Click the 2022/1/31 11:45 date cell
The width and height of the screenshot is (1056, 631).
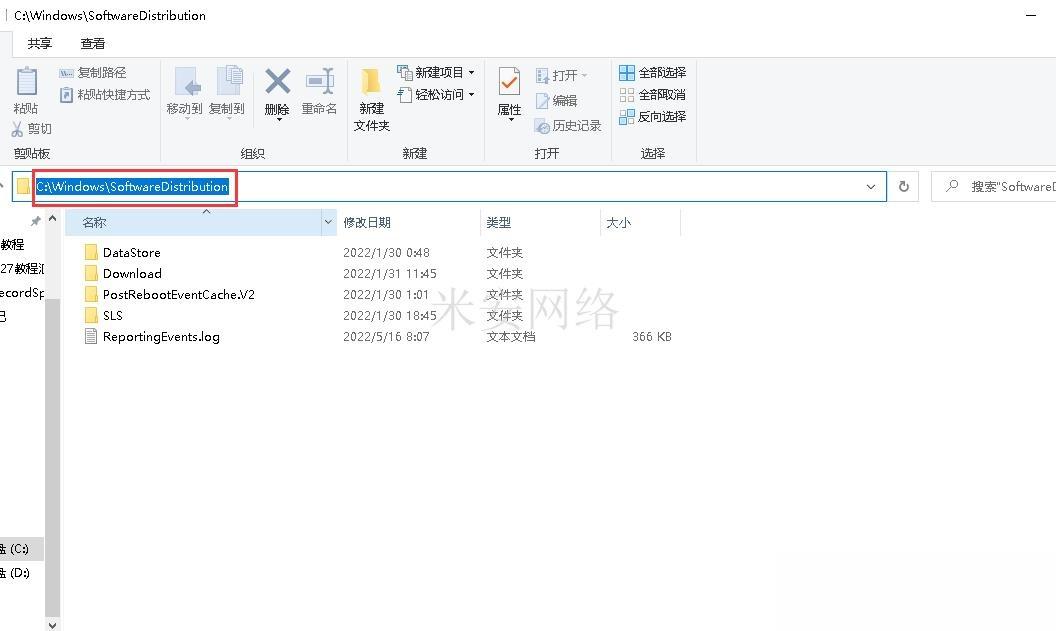pos(390,273)
